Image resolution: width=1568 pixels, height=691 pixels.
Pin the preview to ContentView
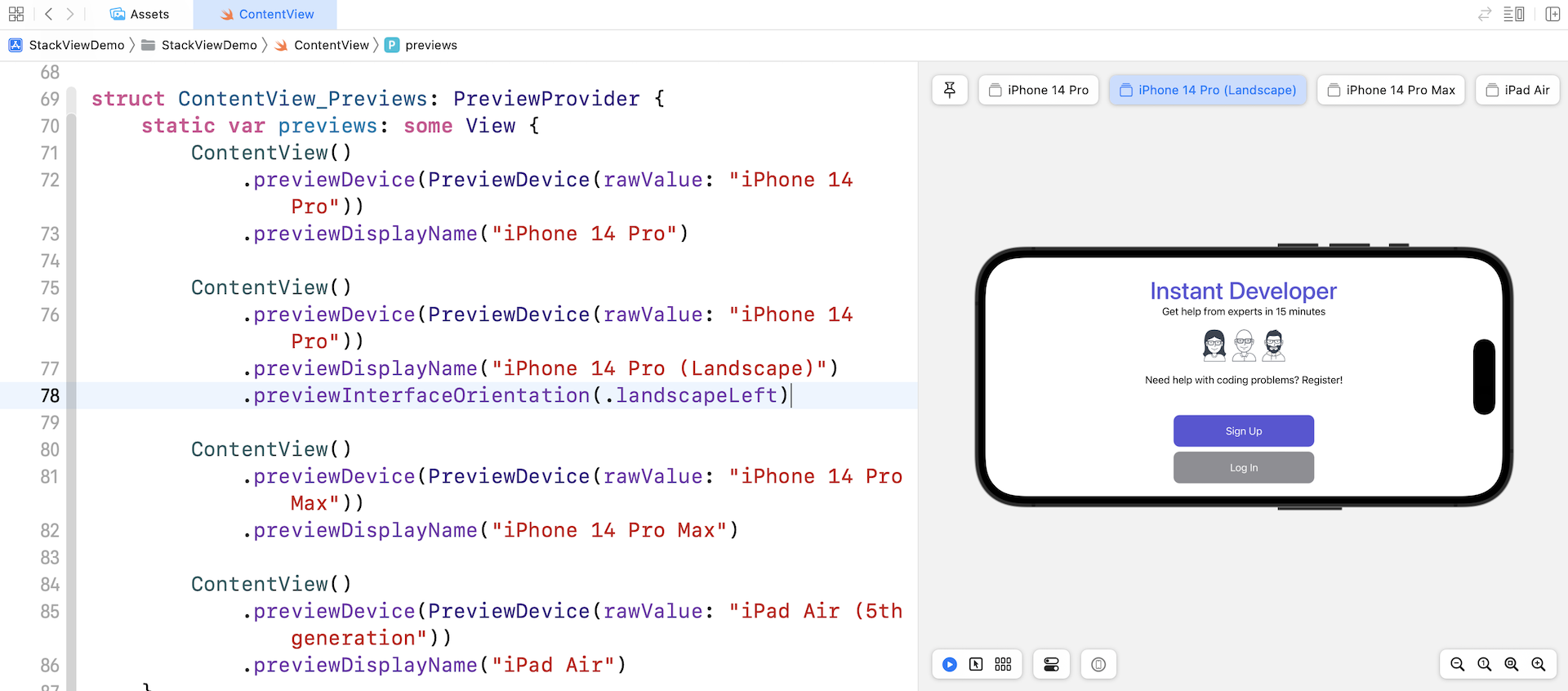coord(949,90)
